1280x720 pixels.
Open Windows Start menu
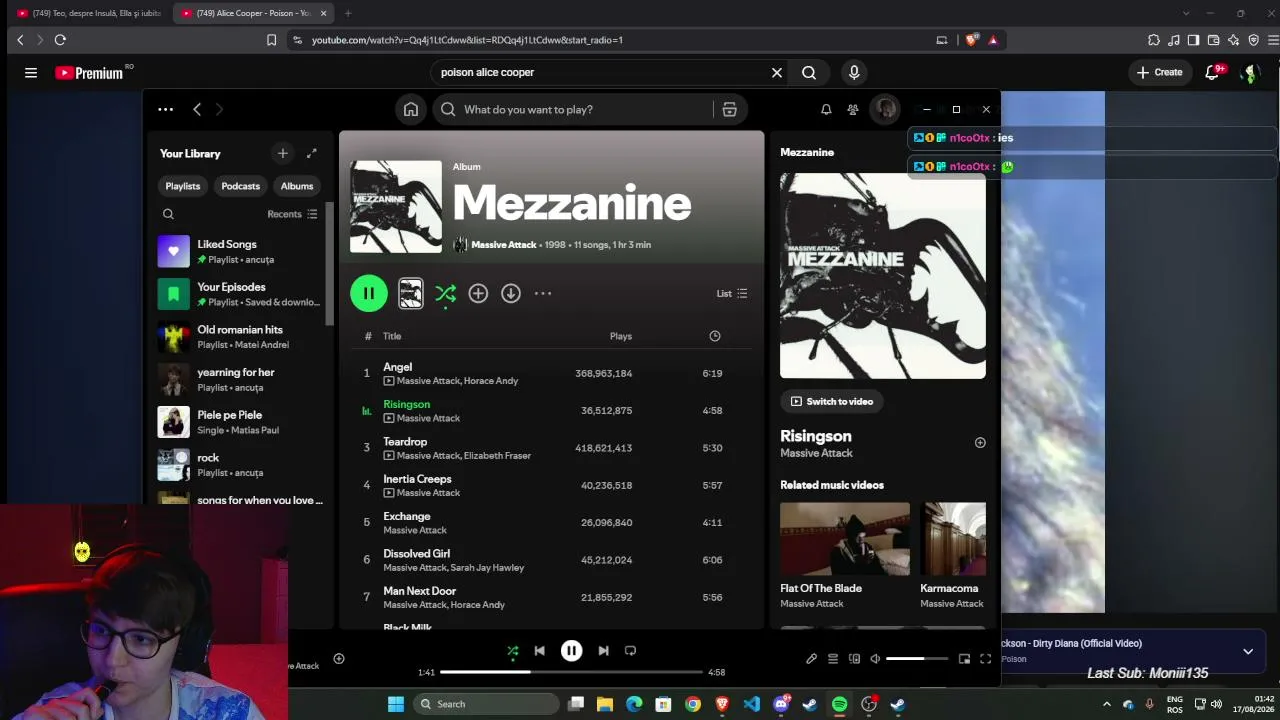point(396,704)
